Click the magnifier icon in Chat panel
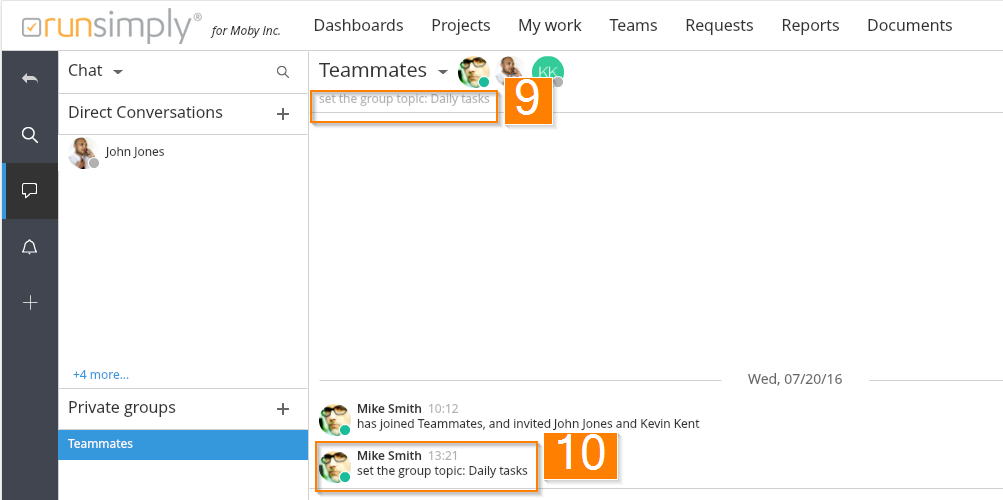 (x=283, y=72)
